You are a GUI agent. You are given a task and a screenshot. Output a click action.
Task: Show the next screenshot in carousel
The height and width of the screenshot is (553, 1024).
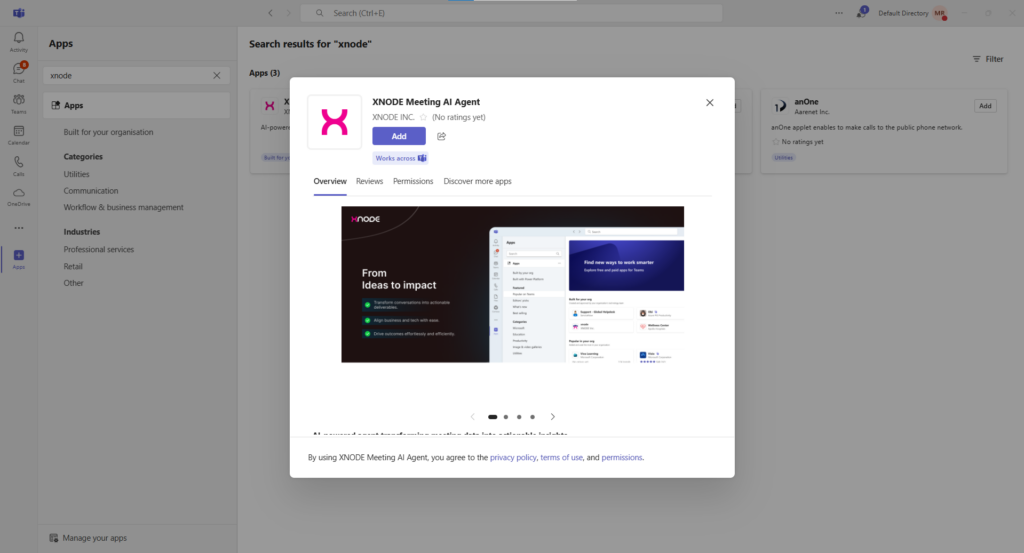pyautogui.click(x=552, y=417)
